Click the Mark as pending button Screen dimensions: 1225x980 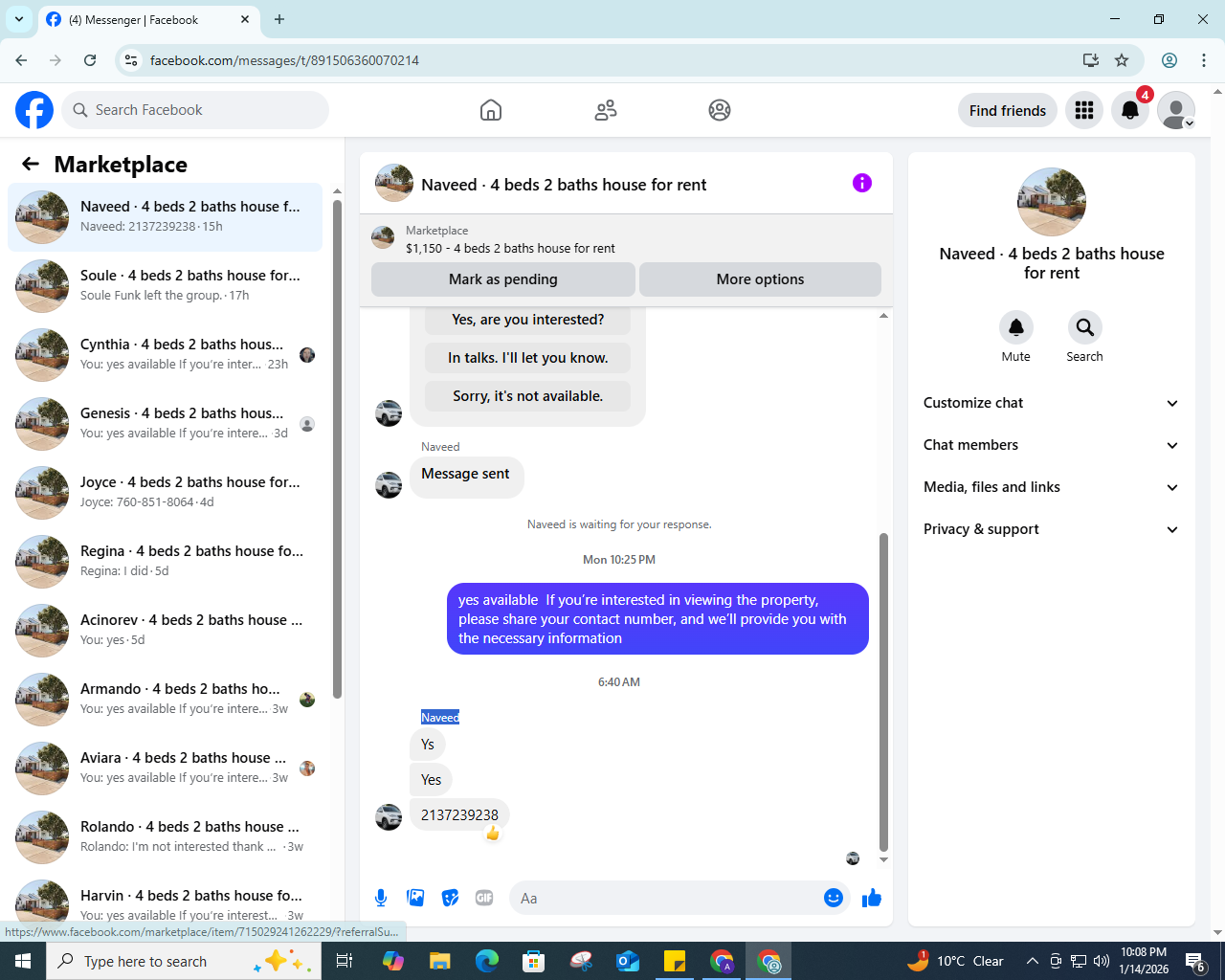(503, 279)
